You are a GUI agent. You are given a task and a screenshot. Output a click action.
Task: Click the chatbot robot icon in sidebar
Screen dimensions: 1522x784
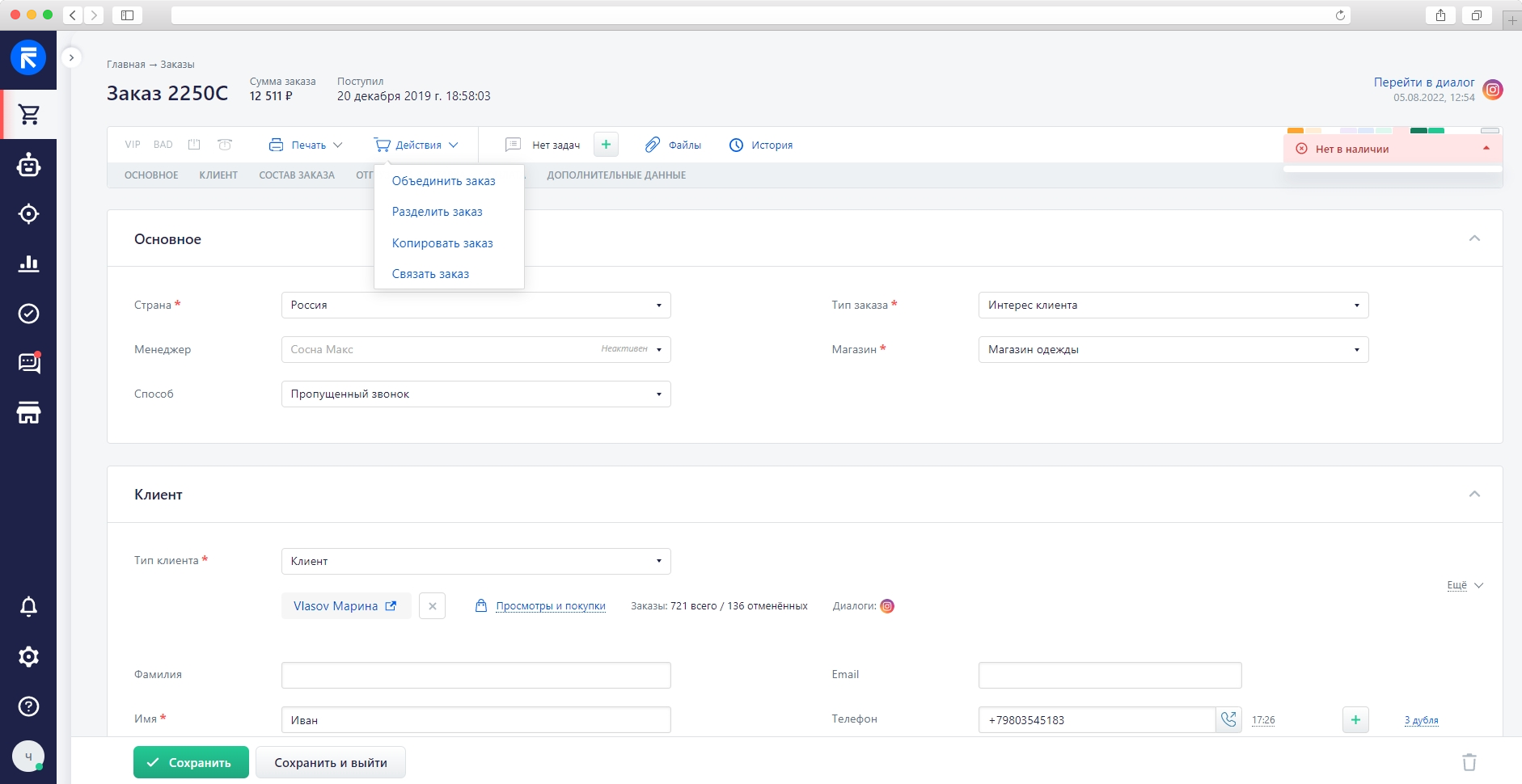point(29,165)
